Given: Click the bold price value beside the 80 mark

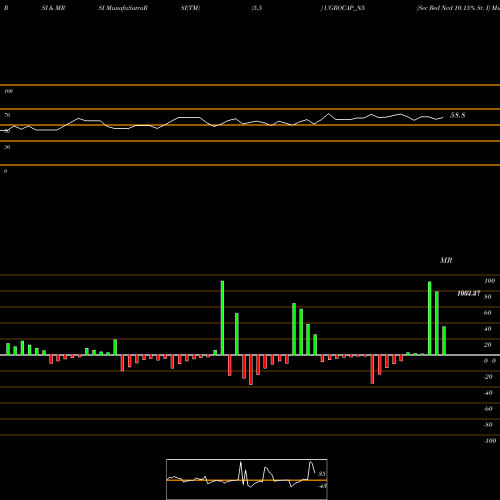Looking at the screenshot, I should coord(469,293).
